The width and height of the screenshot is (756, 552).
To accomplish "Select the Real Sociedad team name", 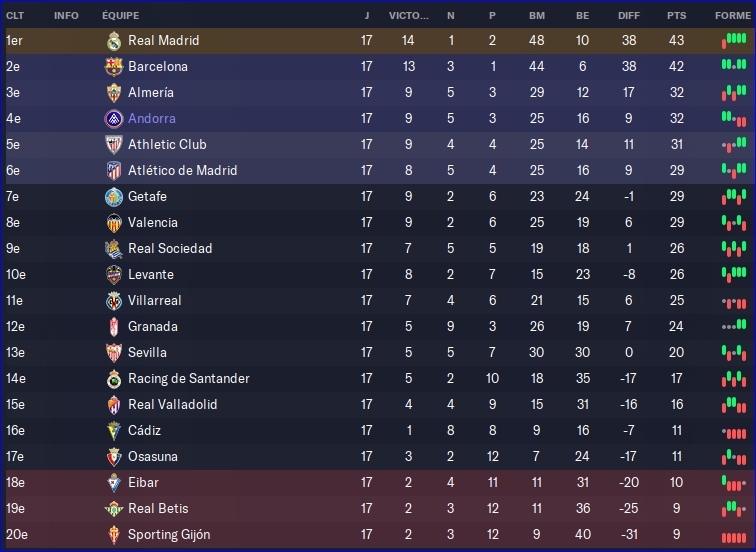I will point(170,249).
